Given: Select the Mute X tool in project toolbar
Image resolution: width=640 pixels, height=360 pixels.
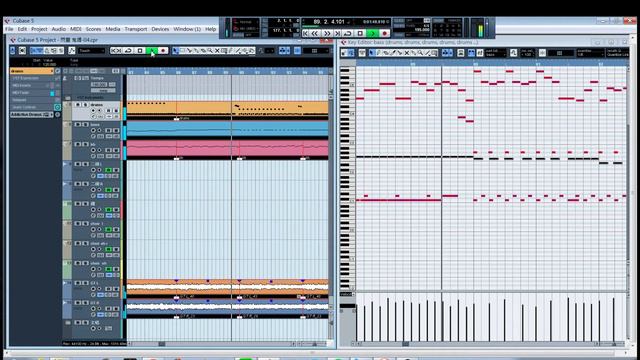Looking at the screenshot, I should [217, 51].
